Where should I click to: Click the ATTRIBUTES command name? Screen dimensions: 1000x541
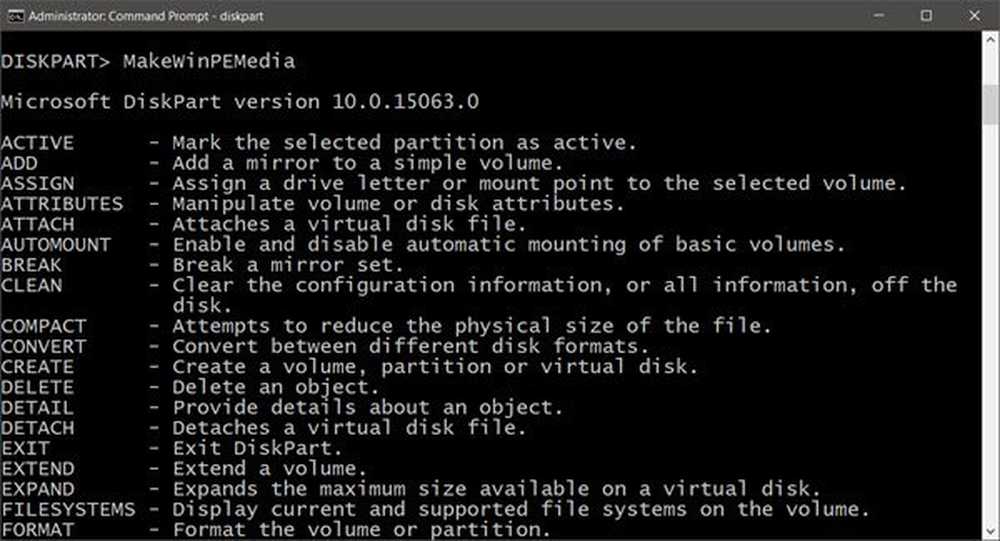(62, 204)
